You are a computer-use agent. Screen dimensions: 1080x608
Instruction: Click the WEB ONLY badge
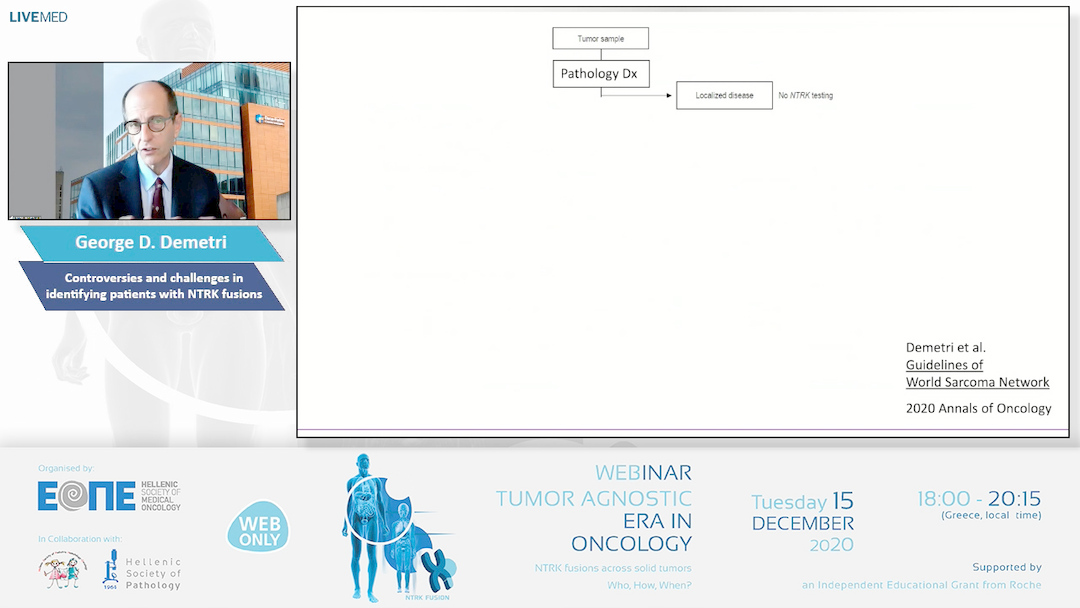pos(258,527)
